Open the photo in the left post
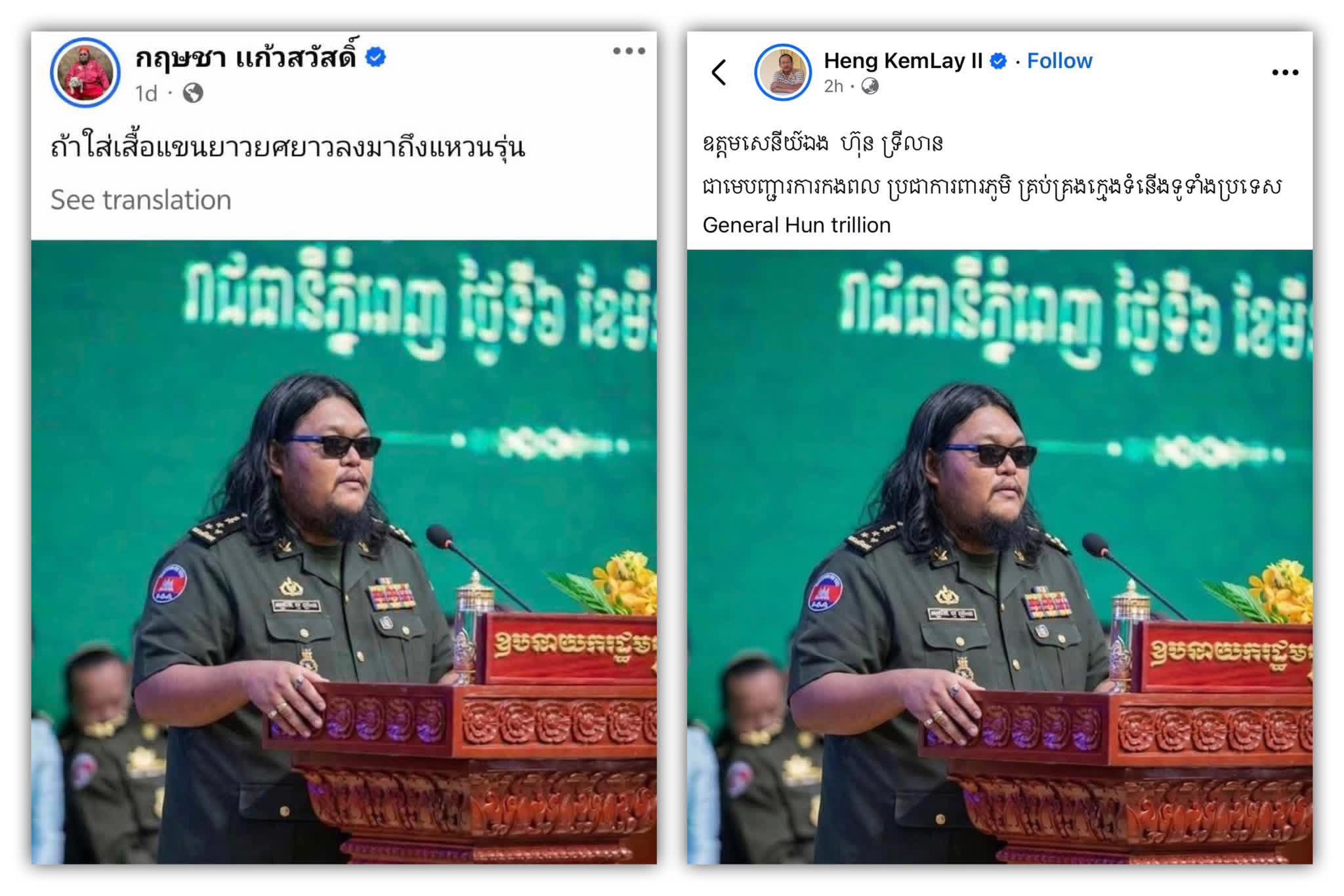Image resolution: width=1344 pixels, height=896 pixels. pos(344,552)
